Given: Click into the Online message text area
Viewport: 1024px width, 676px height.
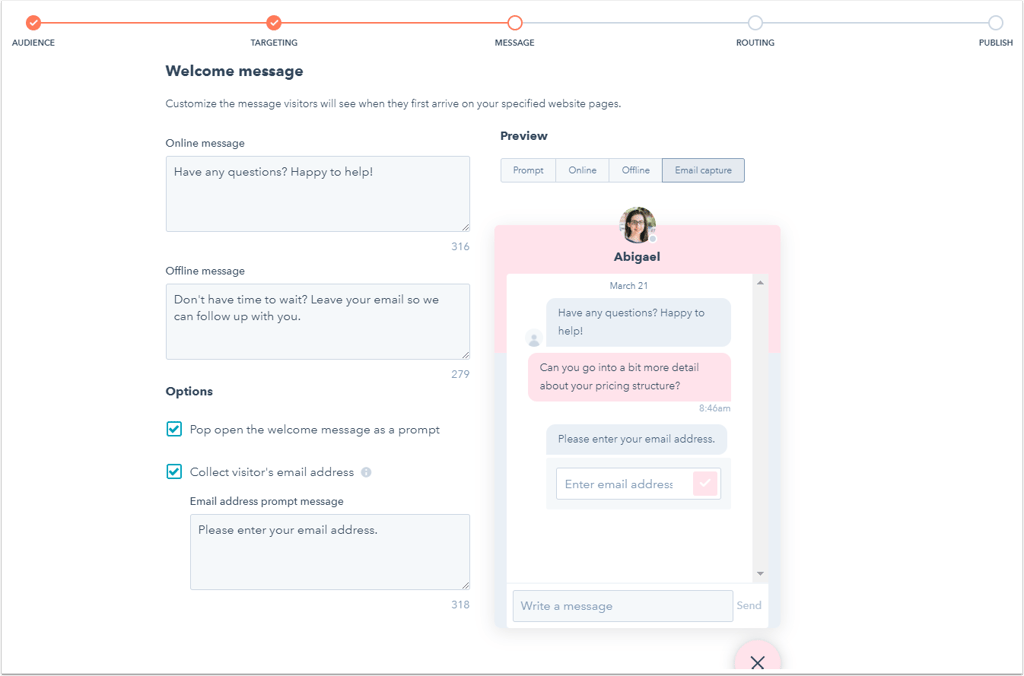Looking at the screenshot, I should click(318, 194).
